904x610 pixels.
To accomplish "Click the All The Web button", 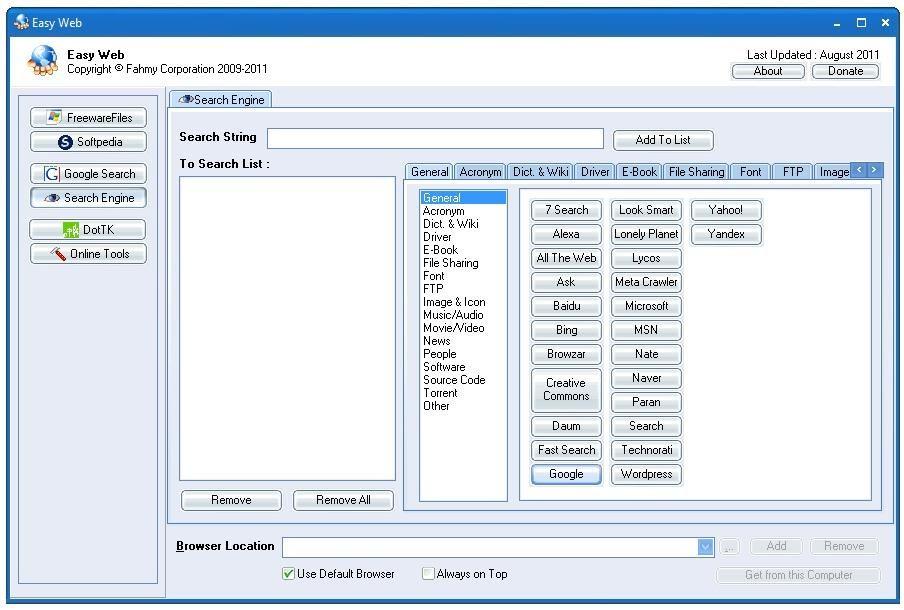I will tap(566, 258).
